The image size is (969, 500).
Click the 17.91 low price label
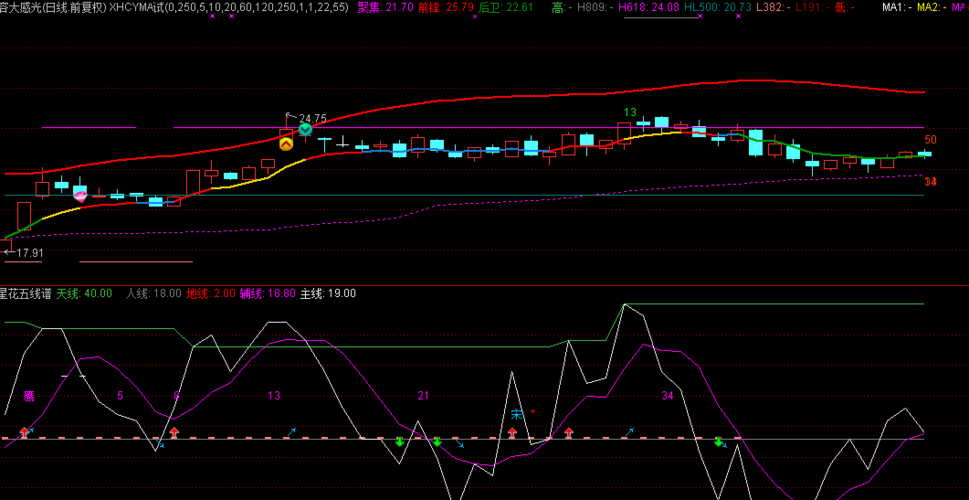(x=30, y=253)
